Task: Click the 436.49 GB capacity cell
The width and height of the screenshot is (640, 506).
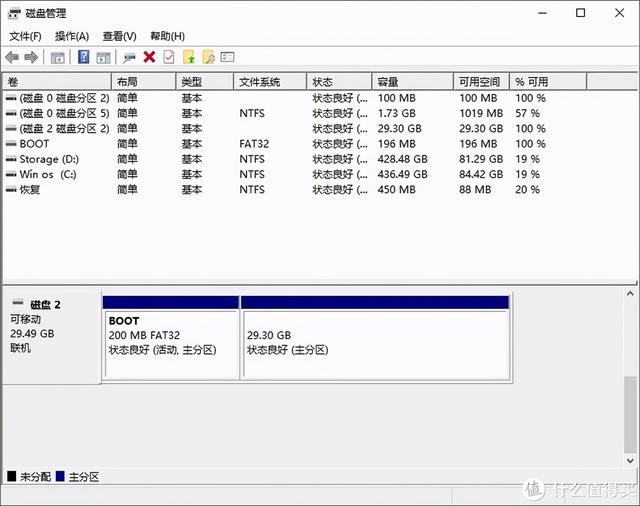Action: click(402, 175)
